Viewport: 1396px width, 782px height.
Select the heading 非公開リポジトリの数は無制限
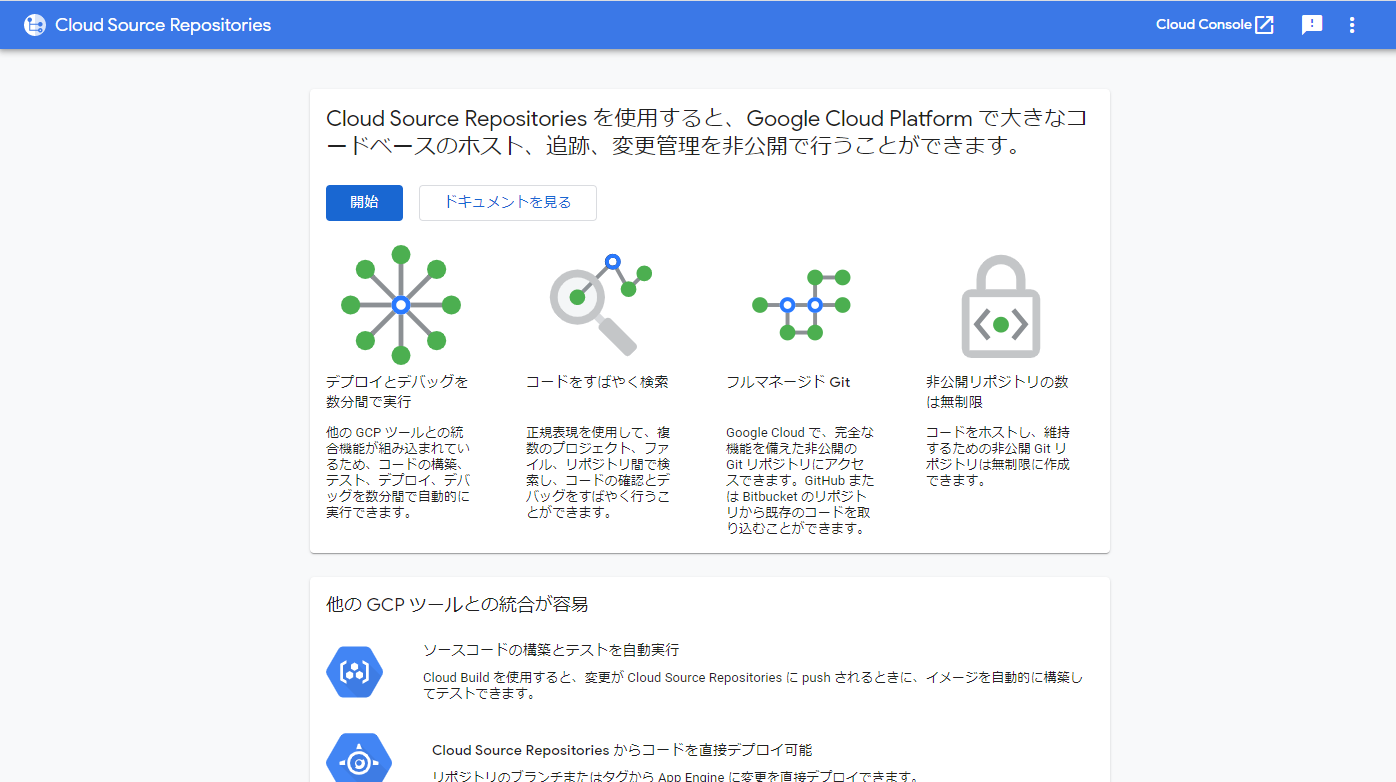(997, 392)
